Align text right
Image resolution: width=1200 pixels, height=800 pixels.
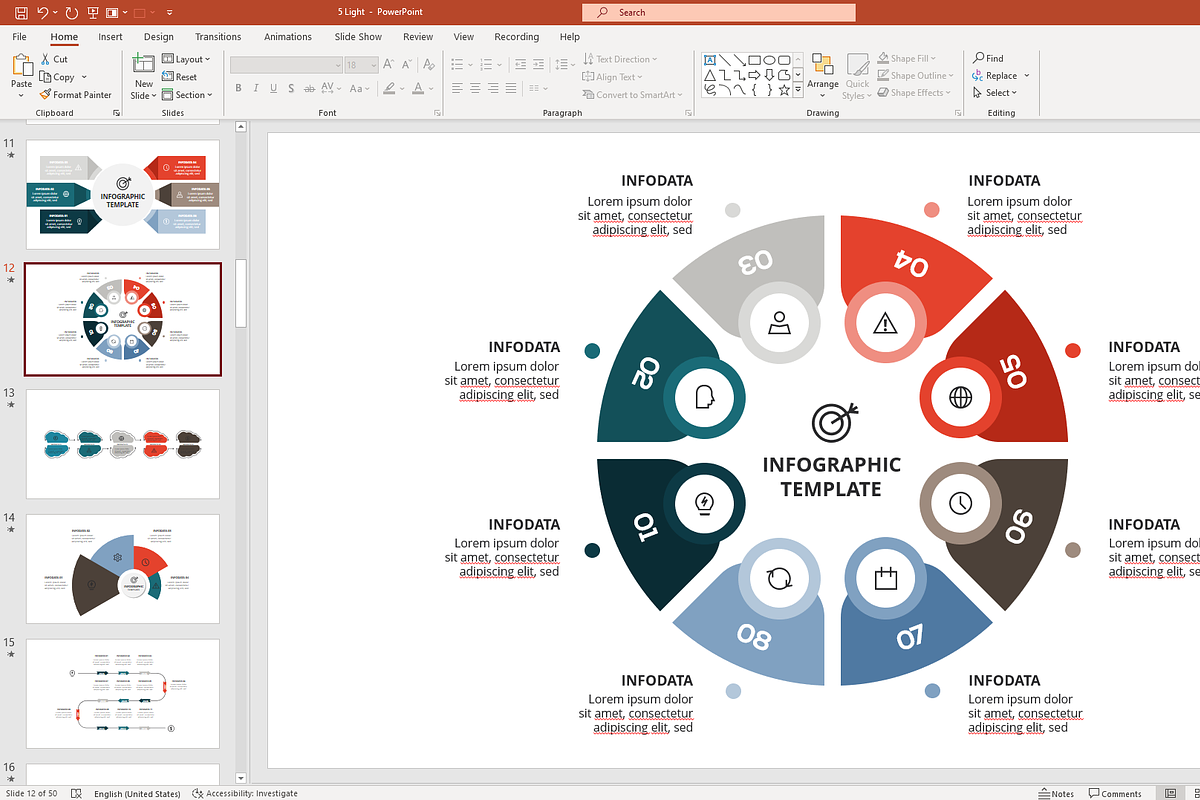494,88
